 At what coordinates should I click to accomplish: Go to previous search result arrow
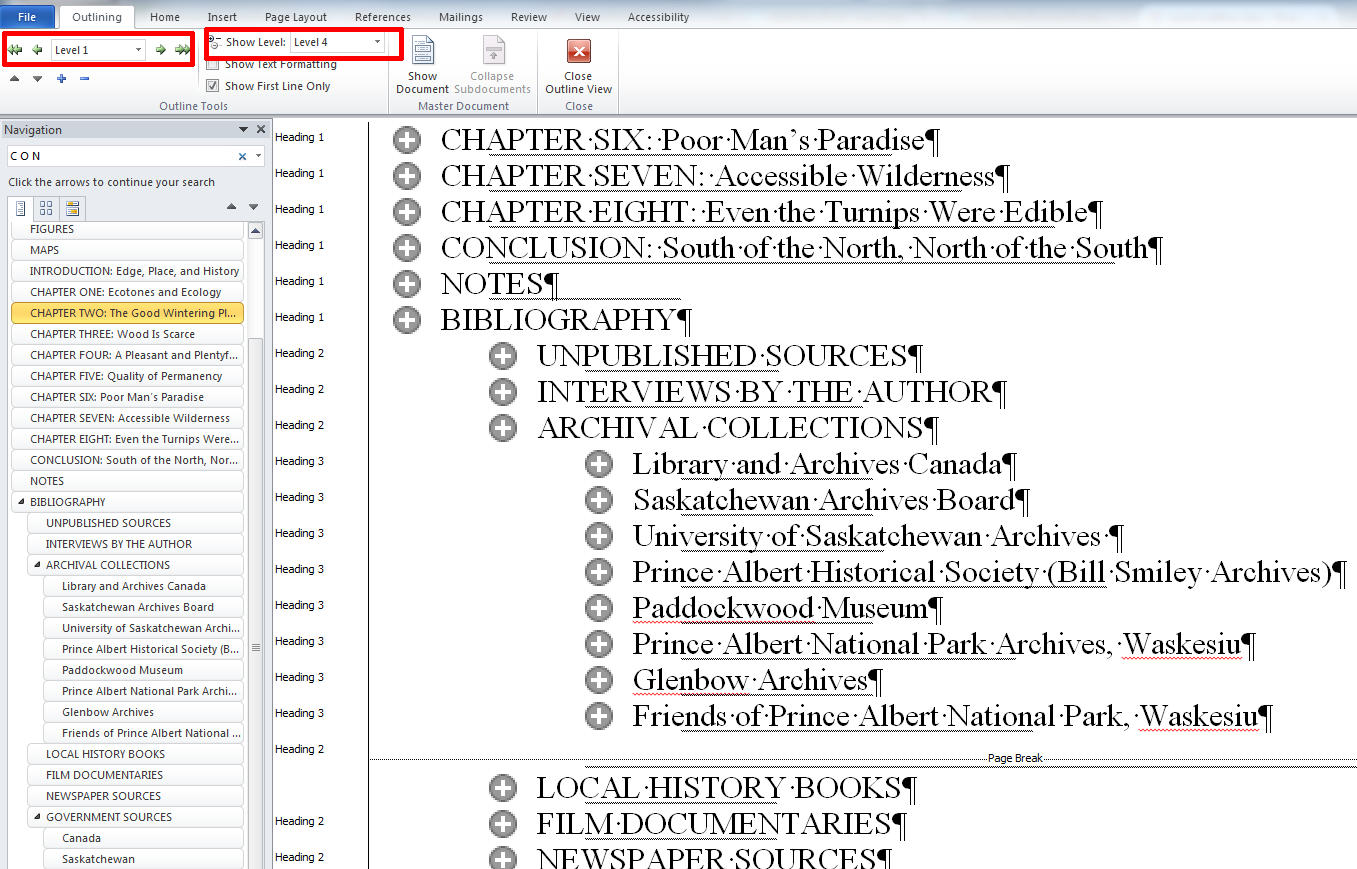point(231,207)
